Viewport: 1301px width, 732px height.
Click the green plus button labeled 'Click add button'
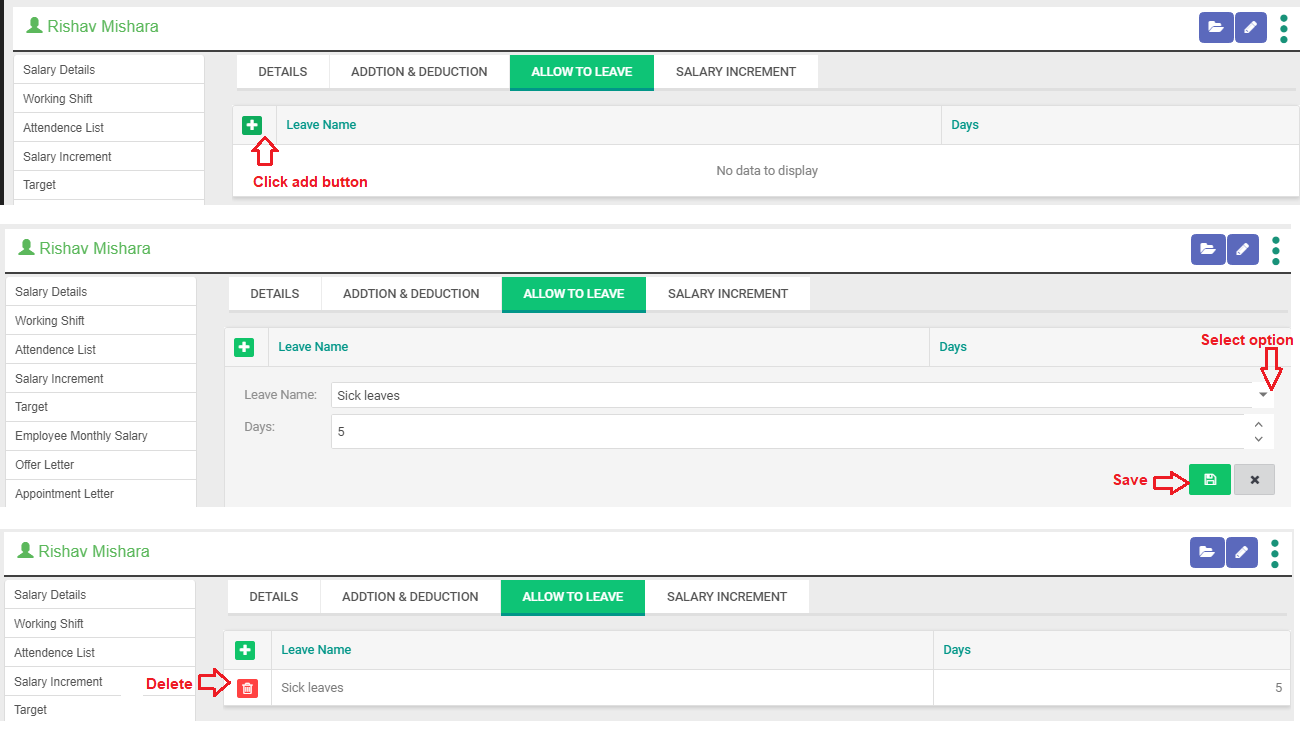click(251, 125)
